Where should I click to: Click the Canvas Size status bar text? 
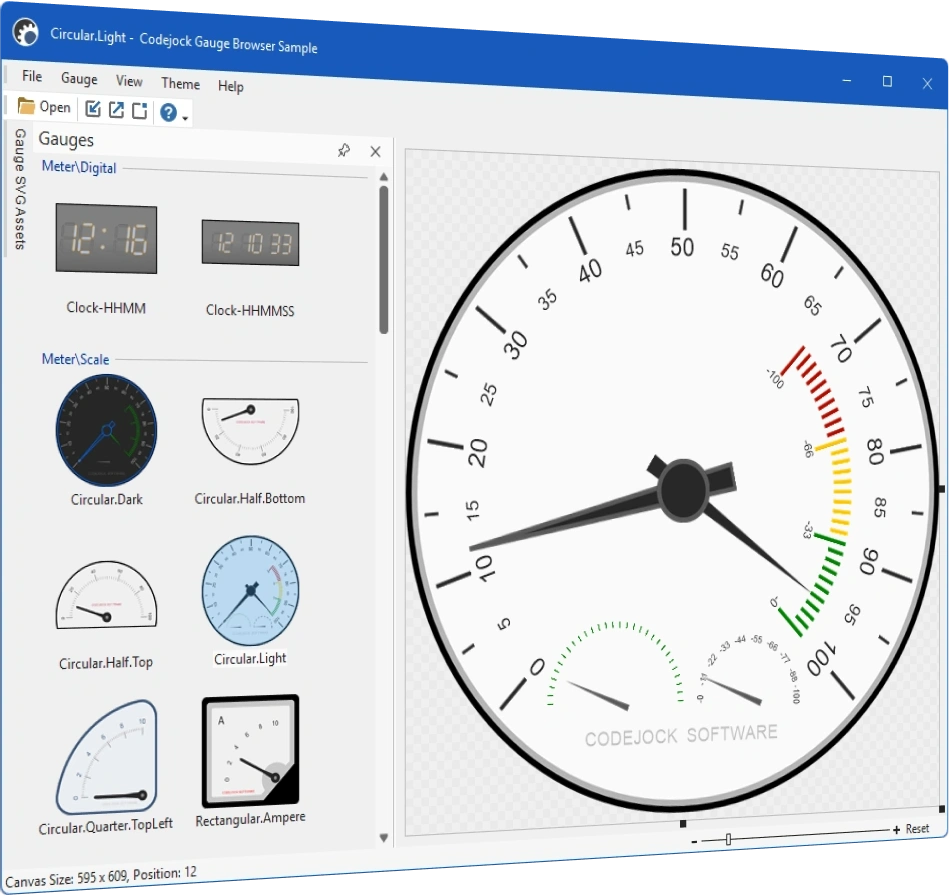point(101,877)
